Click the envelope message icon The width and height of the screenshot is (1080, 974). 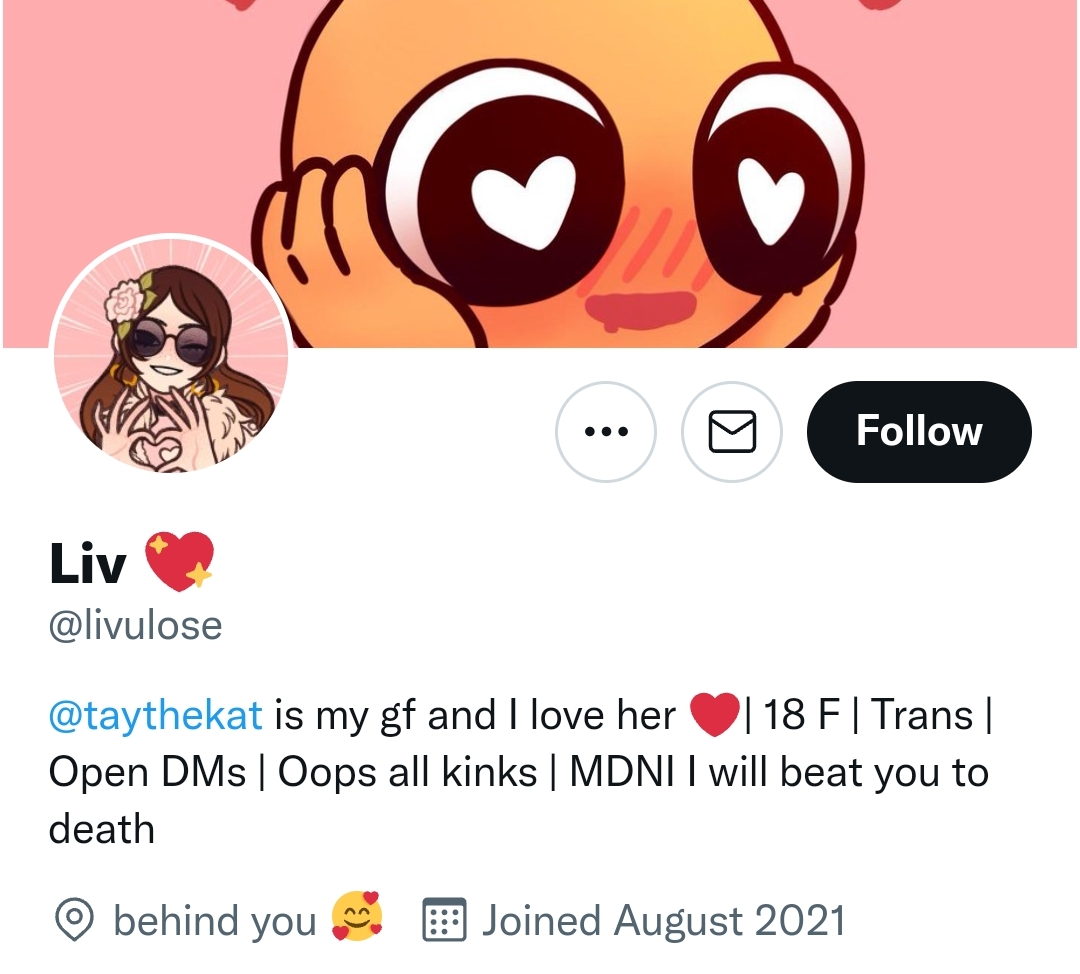click(732, 432)
